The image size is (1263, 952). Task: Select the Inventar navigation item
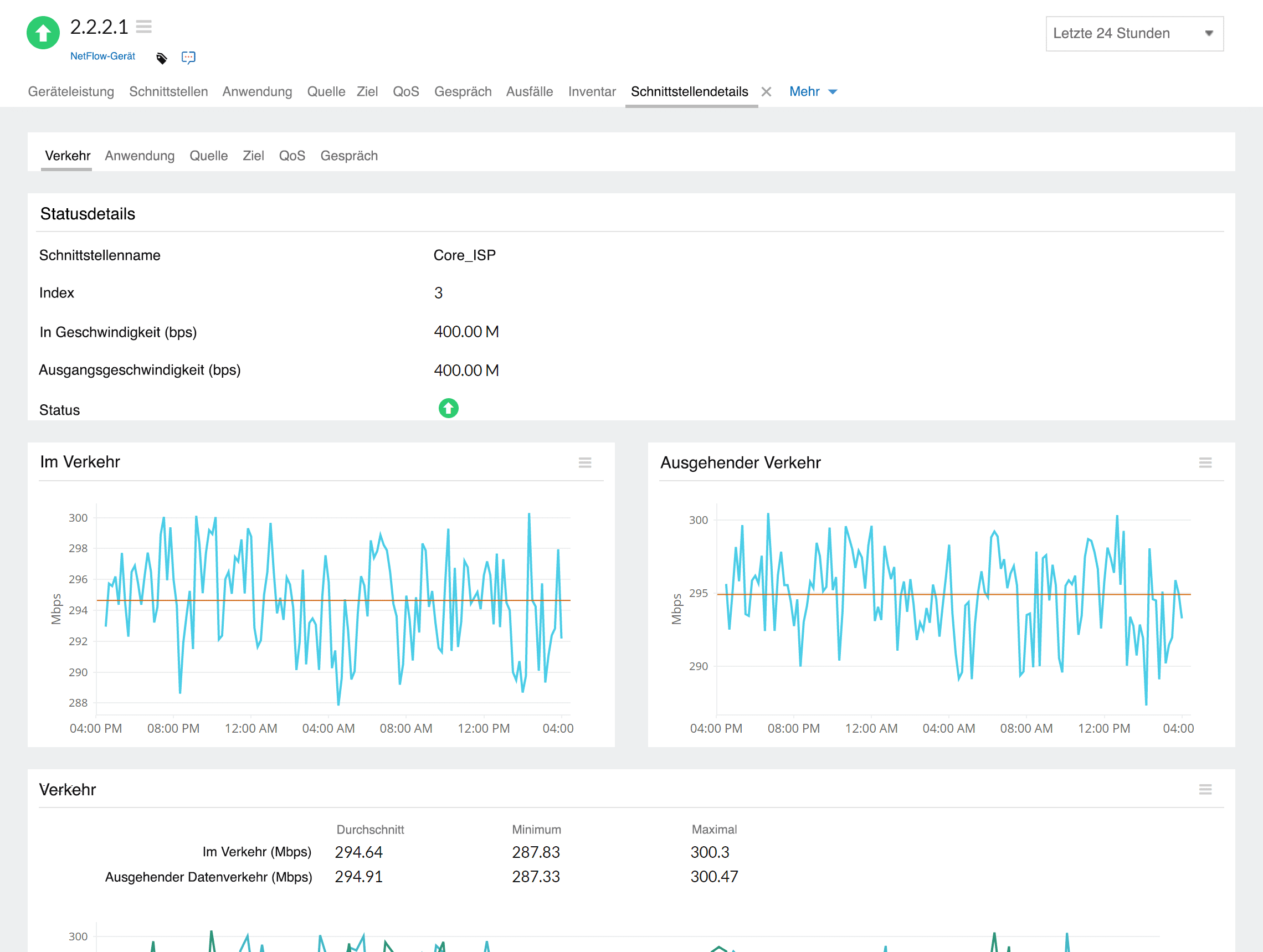coord(592,91)
